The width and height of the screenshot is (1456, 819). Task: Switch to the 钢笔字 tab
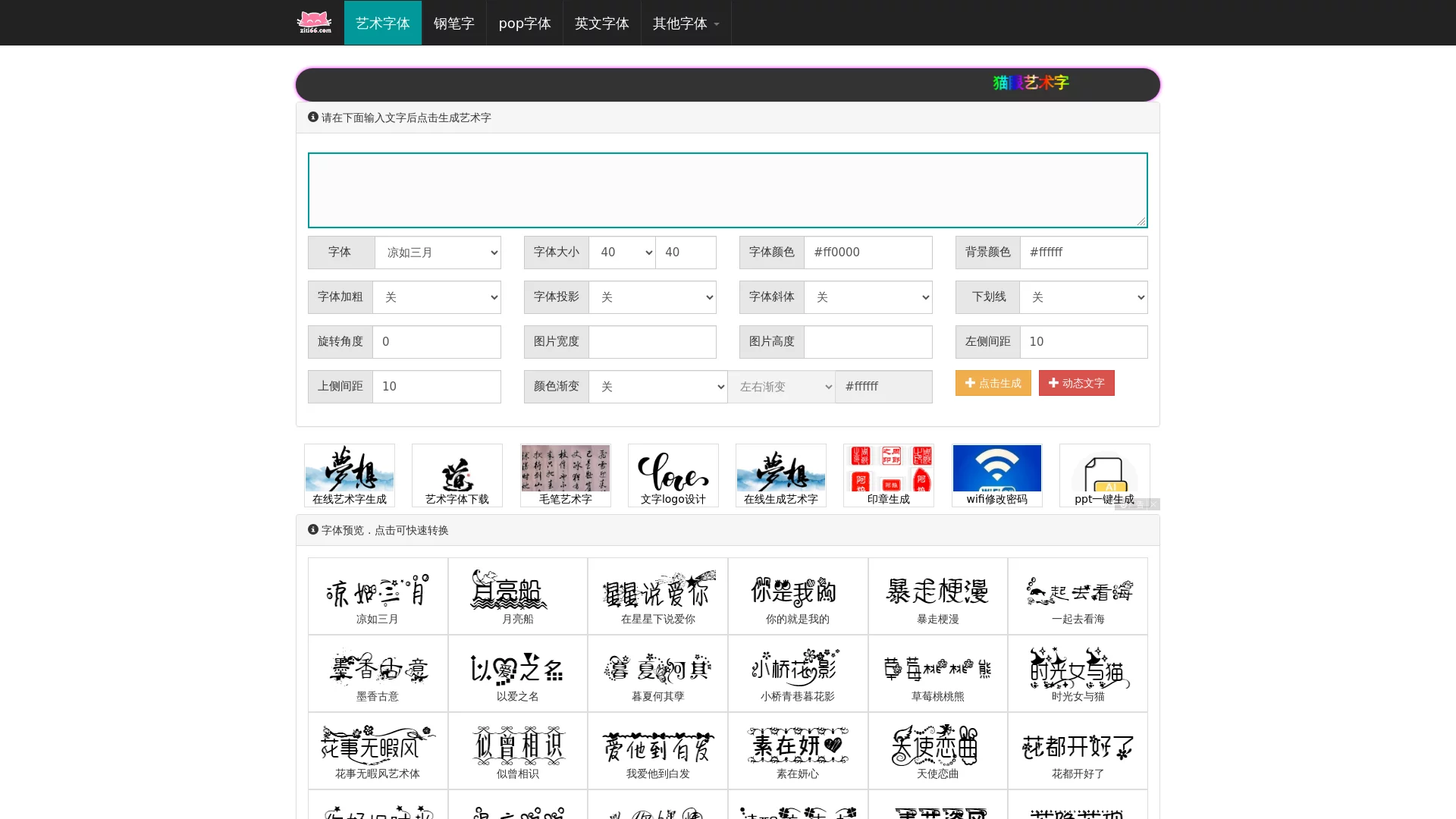tap(453, 23)
